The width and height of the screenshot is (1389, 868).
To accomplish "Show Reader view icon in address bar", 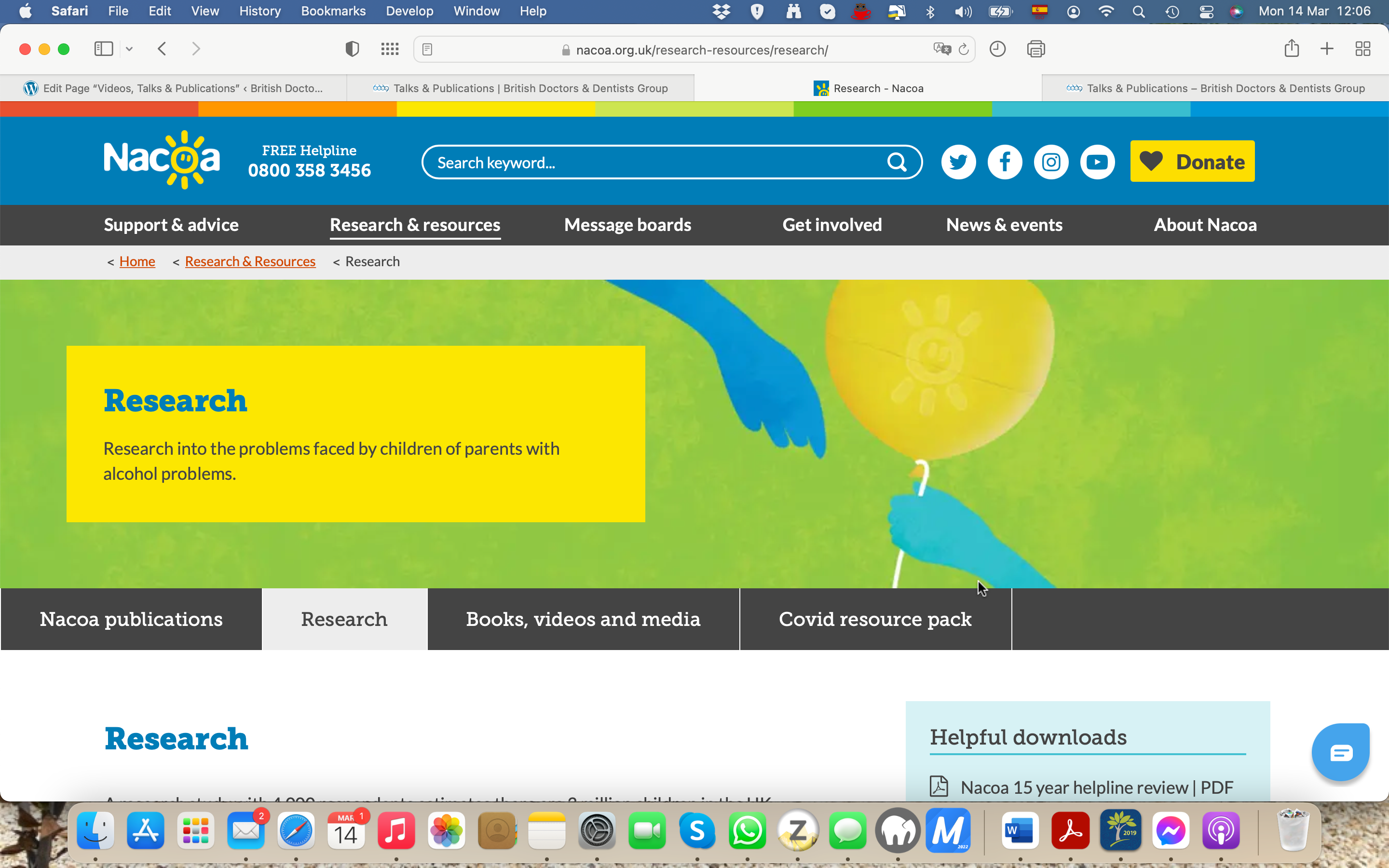I will 427,50.
